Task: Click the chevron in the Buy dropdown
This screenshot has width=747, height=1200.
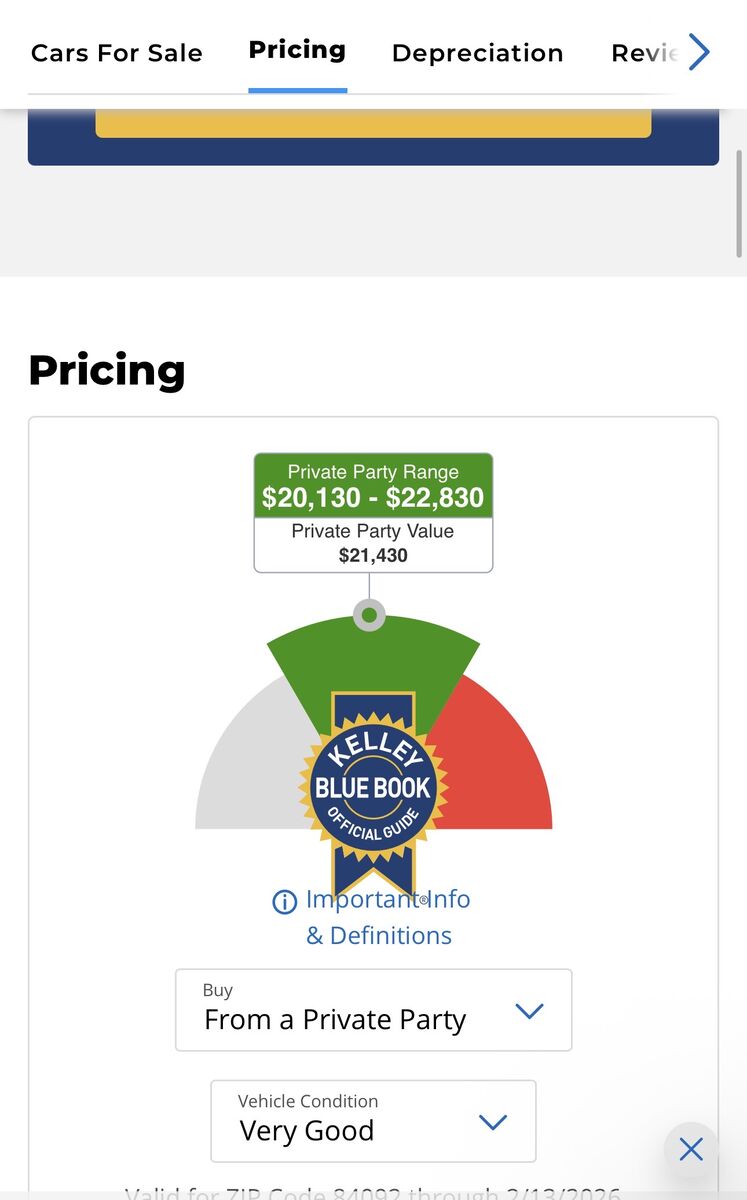Action: click(x=528, y=1011)
